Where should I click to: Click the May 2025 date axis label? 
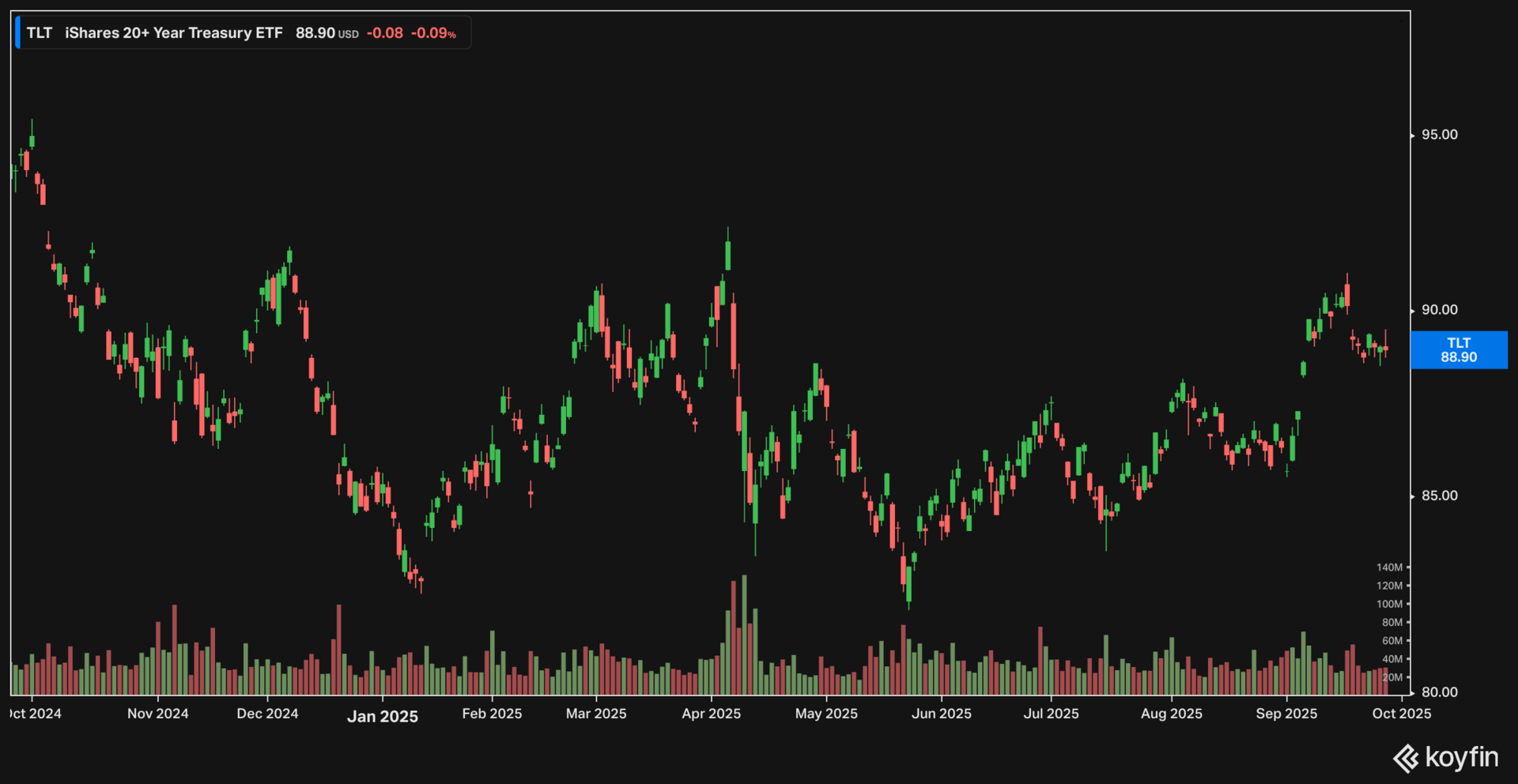tap(826, 714)
